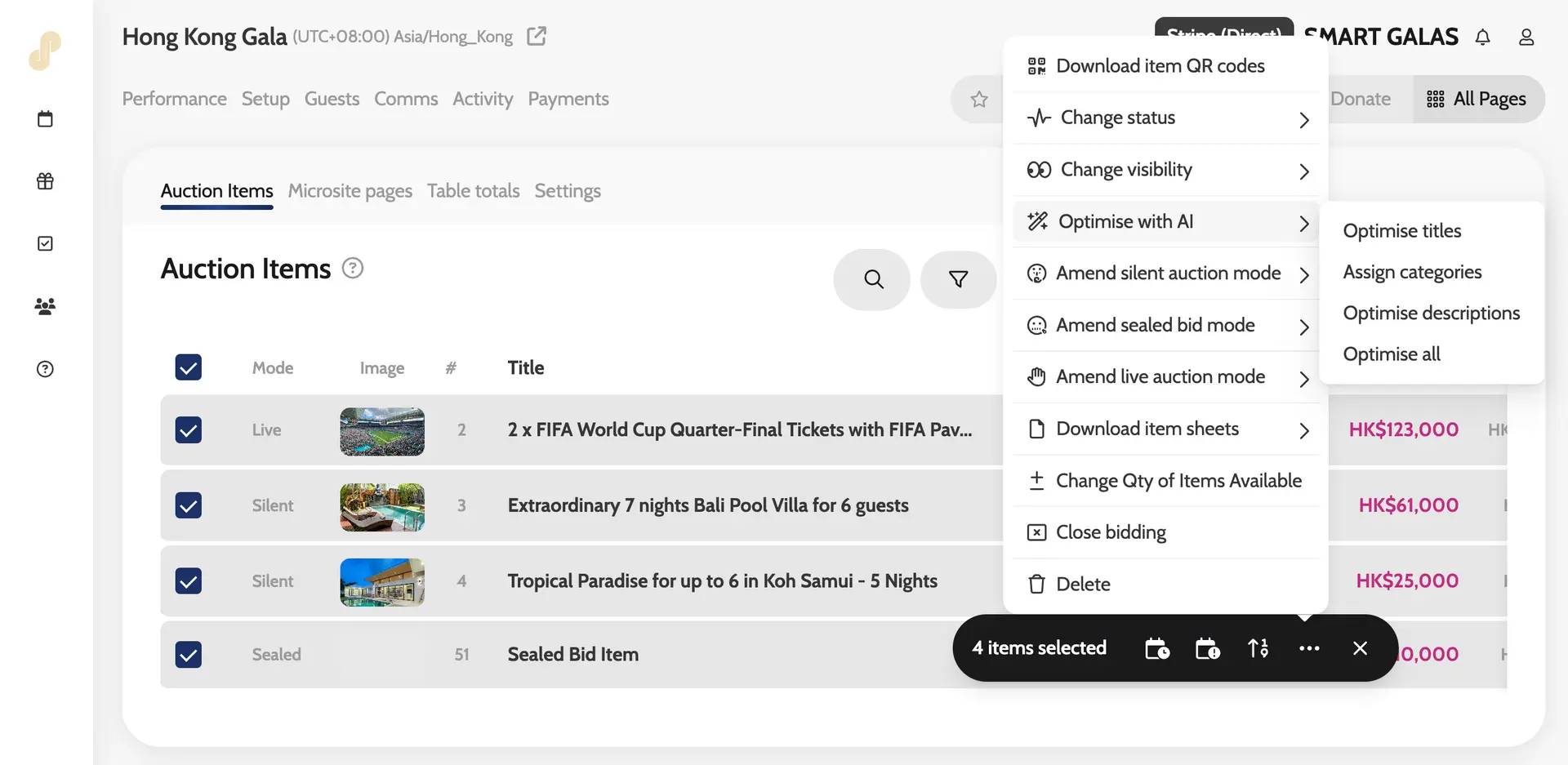Image resolution: width=1568 pixels, height=765 pixels.
Task: Click the All Pages button
Action: pyautogui.click(x=1477, y=99)
